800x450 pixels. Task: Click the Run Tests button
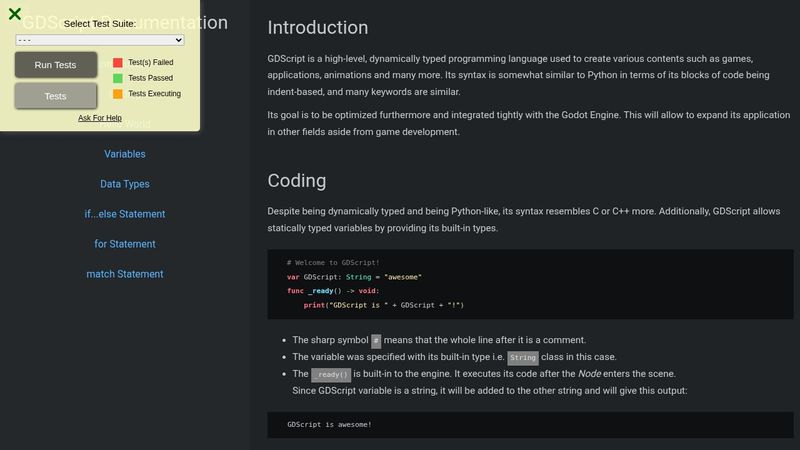[x=55, y=65]
